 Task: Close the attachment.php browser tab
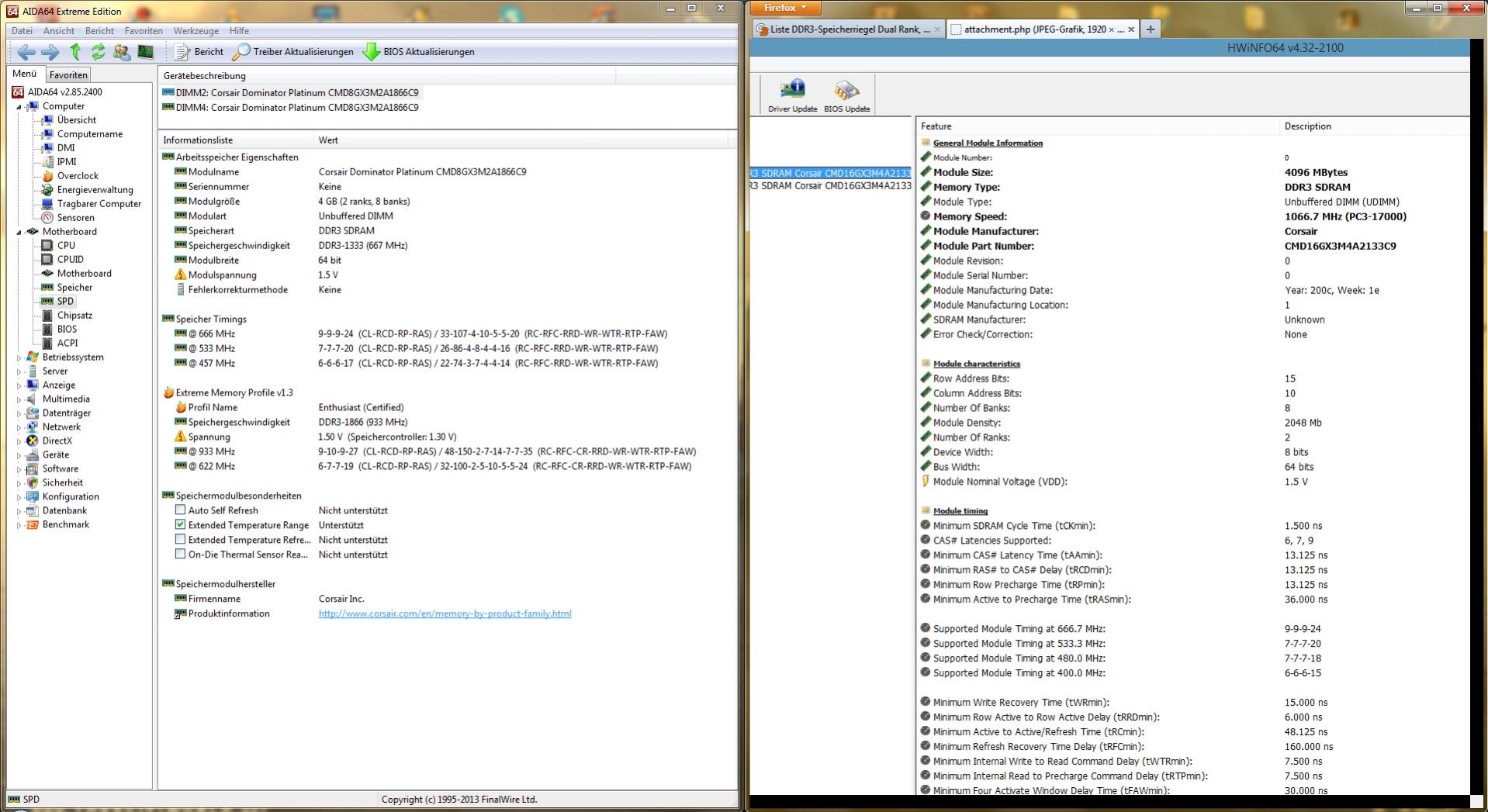point(1131,29)
